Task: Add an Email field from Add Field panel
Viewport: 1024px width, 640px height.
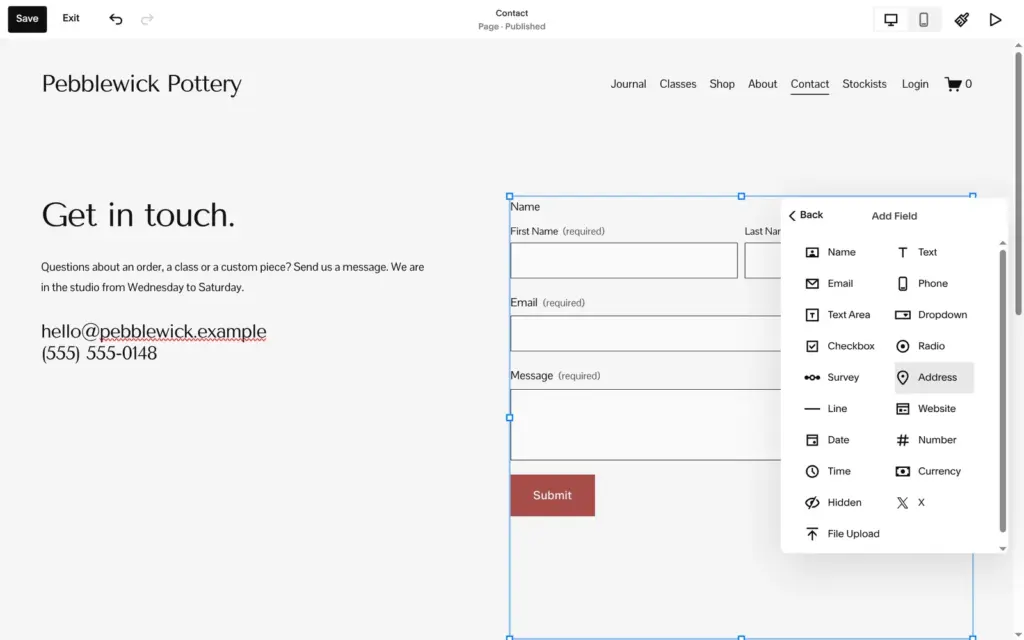Action: pyautogui.click(x=829, y=283)
